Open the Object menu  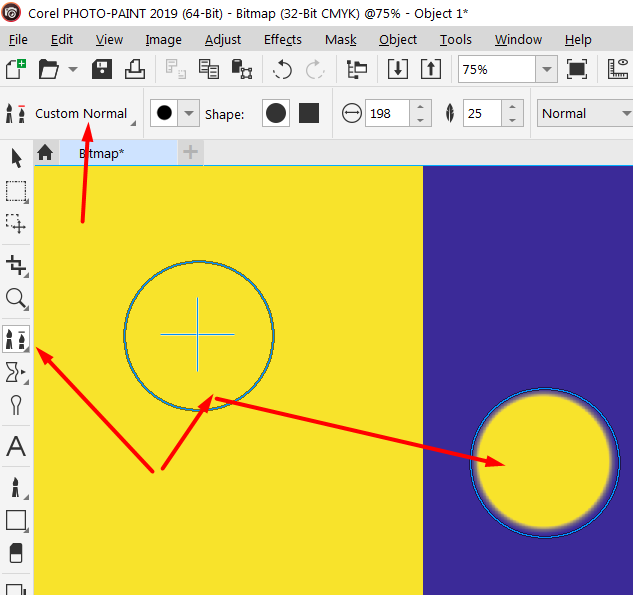click(x=398, y=40)
